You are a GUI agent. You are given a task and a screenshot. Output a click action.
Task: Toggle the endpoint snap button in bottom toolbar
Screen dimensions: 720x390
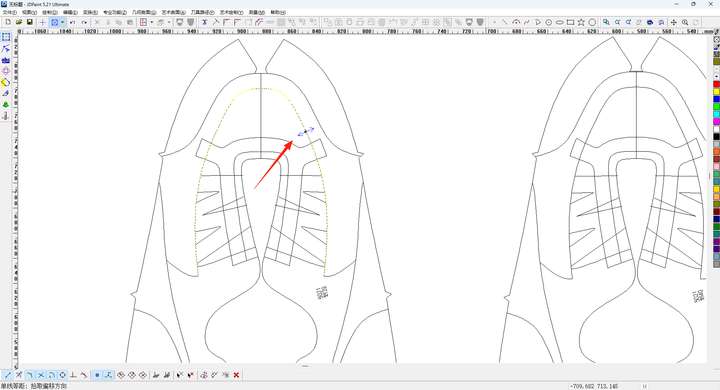coord(8,375)
